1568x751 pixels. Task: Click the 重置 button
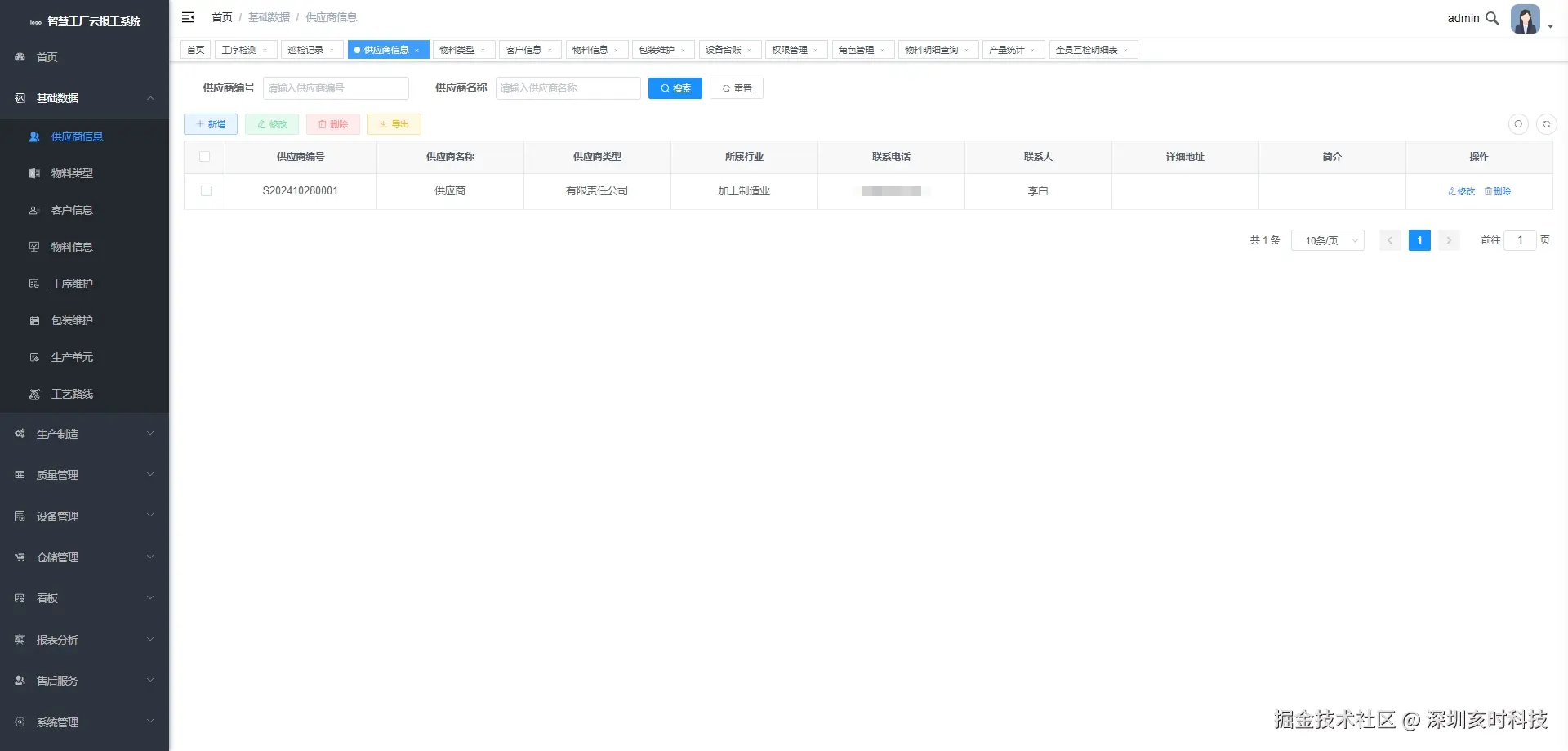point(737,88)
